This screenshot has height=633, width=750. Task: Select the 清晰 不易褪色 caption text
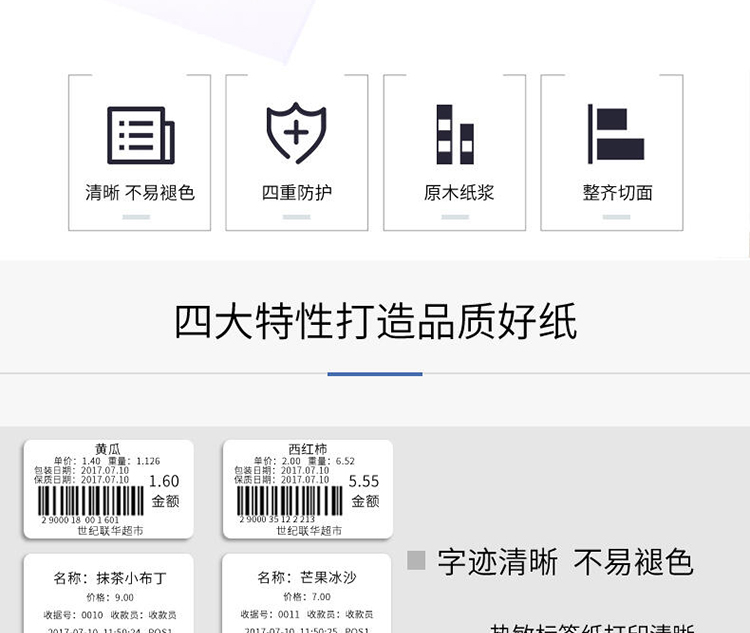click(x=140, y=193)
